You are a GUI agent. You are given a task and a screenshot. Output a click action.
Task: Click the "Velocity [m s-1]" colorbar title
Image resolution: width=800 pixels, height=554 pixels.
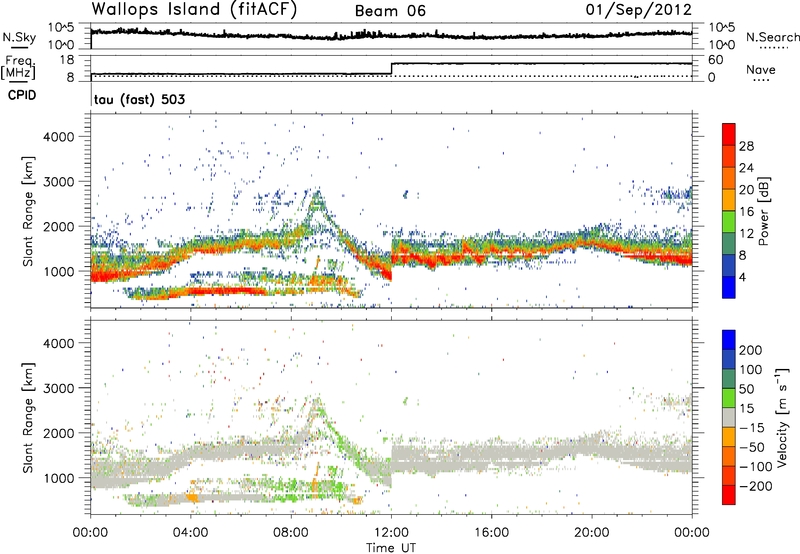click(x=781, y=417)
